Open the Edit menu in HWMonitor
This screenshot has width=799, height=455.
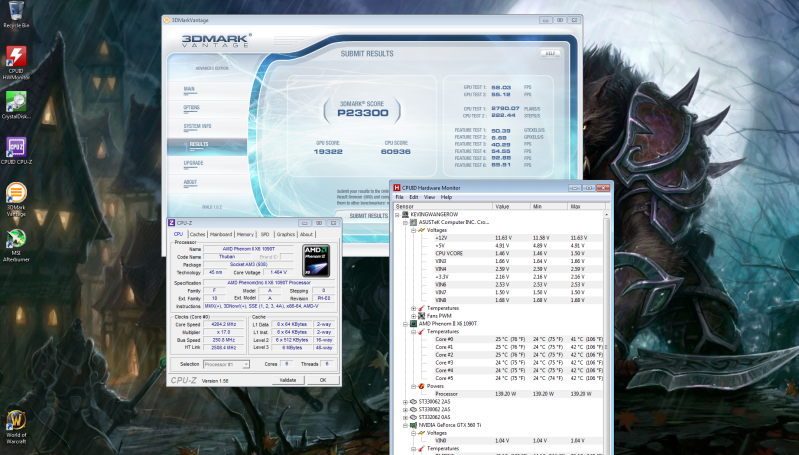[x=413, y=197]
